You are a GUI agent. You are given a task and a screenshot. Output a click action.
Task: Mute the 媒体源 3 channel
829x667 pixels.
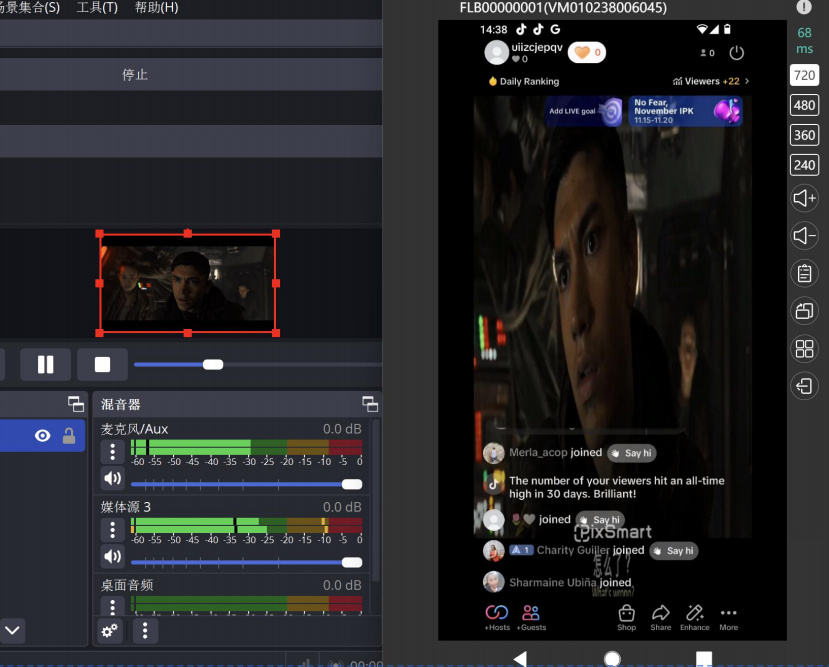[x=113, y=556]
